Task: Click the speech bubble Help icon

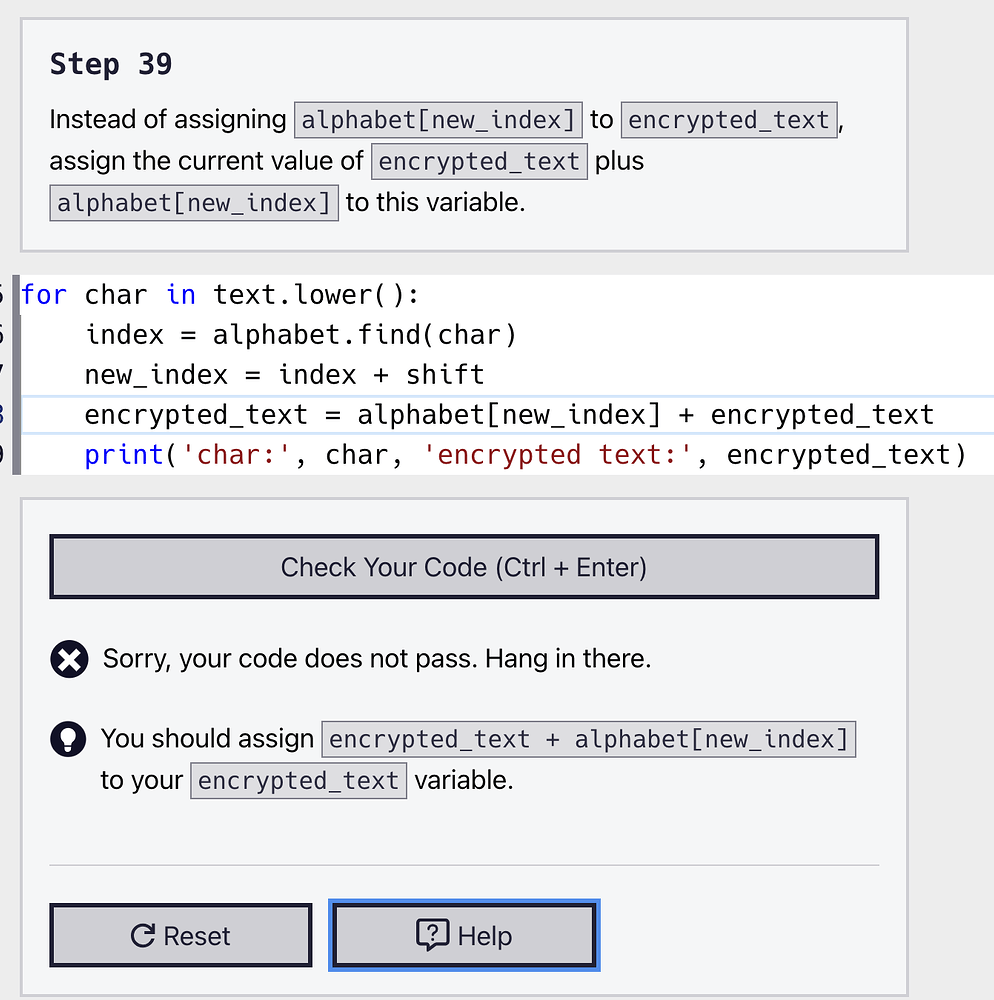Action: pyautogui.click(x=432, y=936)
